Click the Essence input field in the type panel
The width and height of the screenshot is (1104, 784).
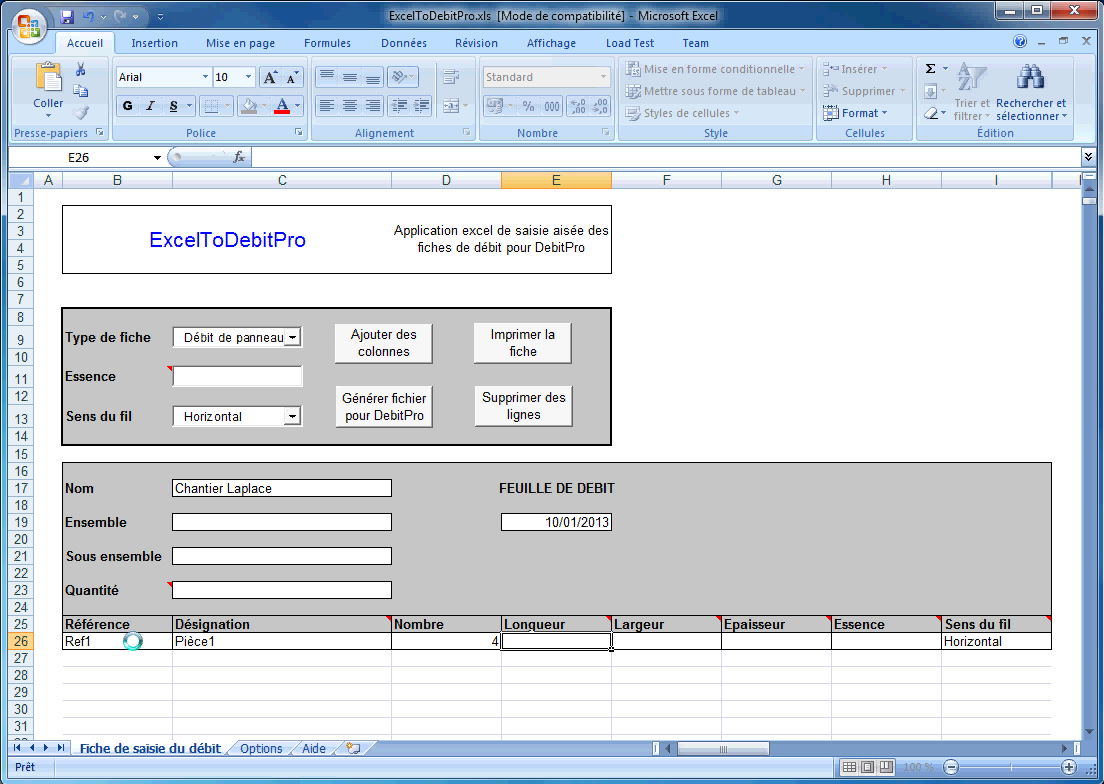click(237, 377)
